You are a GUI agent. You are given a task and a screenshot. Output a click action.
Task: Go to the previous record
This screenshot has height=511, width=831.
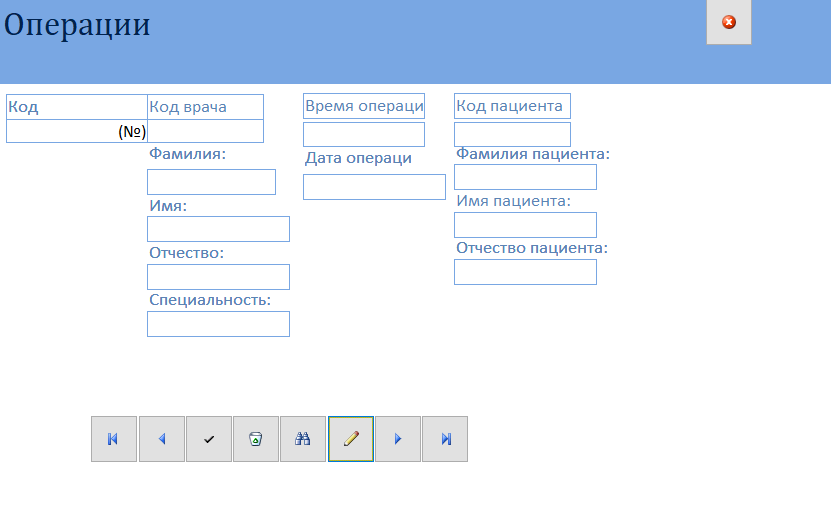coord(162,439)
